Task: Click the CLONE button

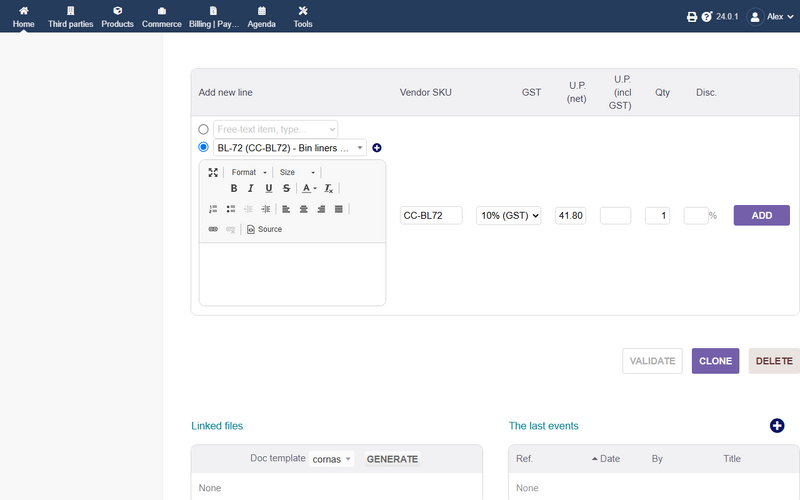Action: click(715, 361)
